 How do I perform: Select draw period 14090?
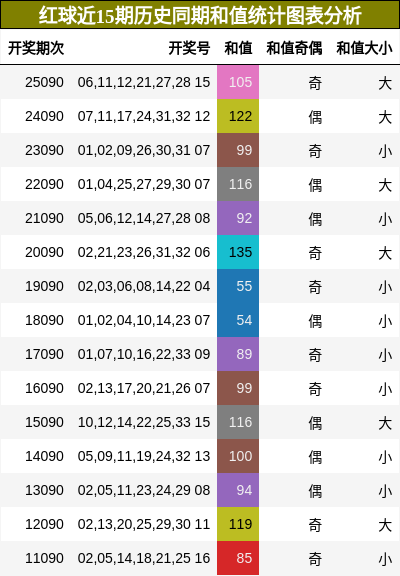click(44, 456)
